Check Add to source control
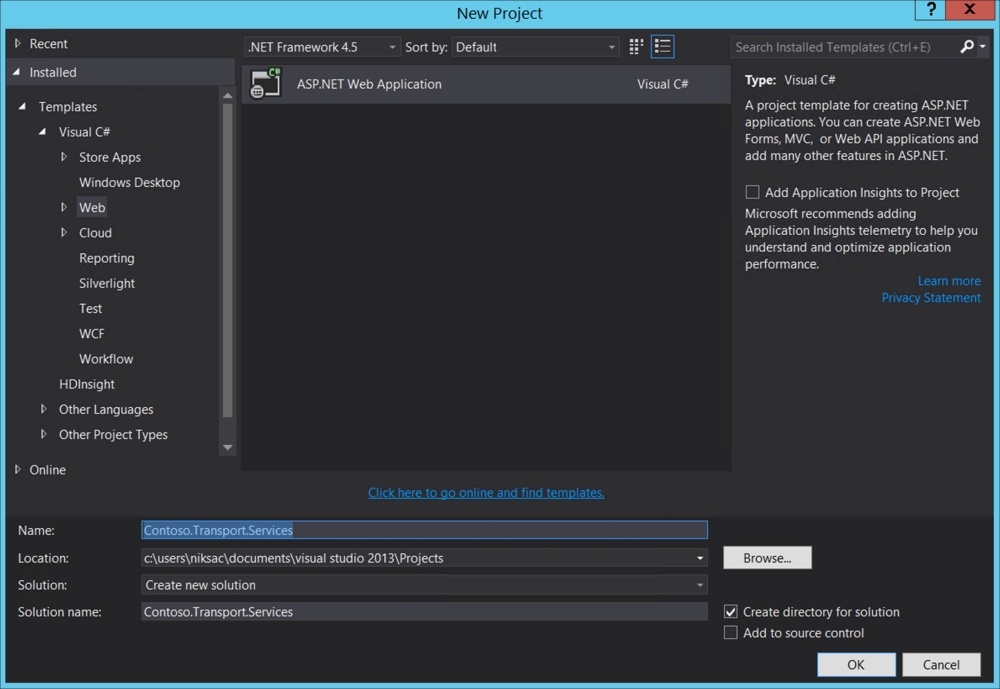 point(731,632)
